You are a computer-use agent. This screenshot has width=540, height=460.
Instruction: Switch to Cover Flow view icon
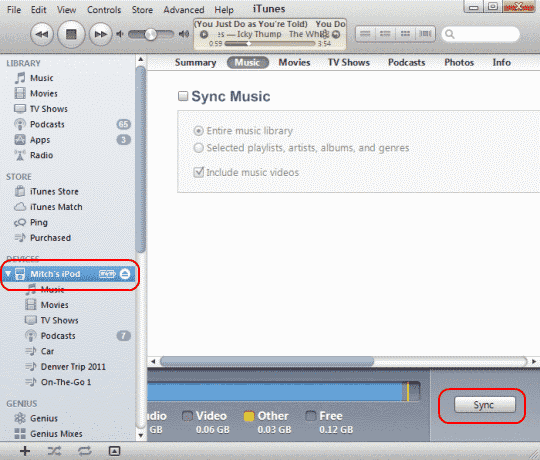pos(425,34)
